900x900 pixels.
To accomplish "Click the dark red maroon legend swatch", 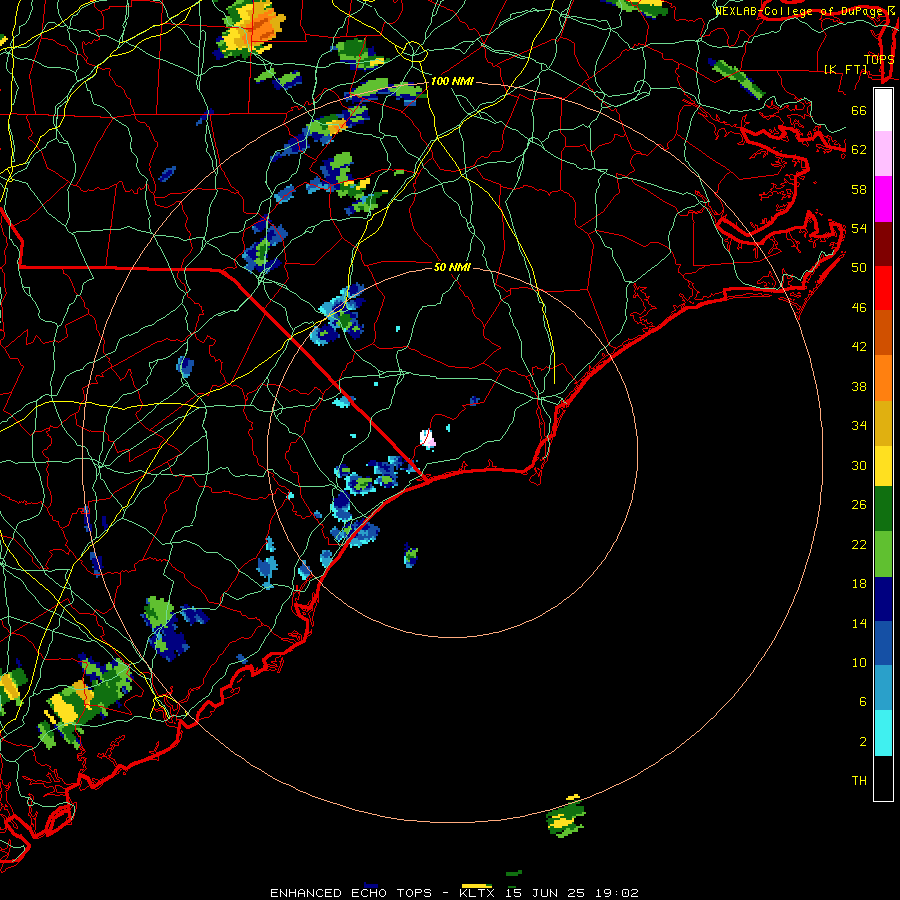I will (x=883, y=243).
